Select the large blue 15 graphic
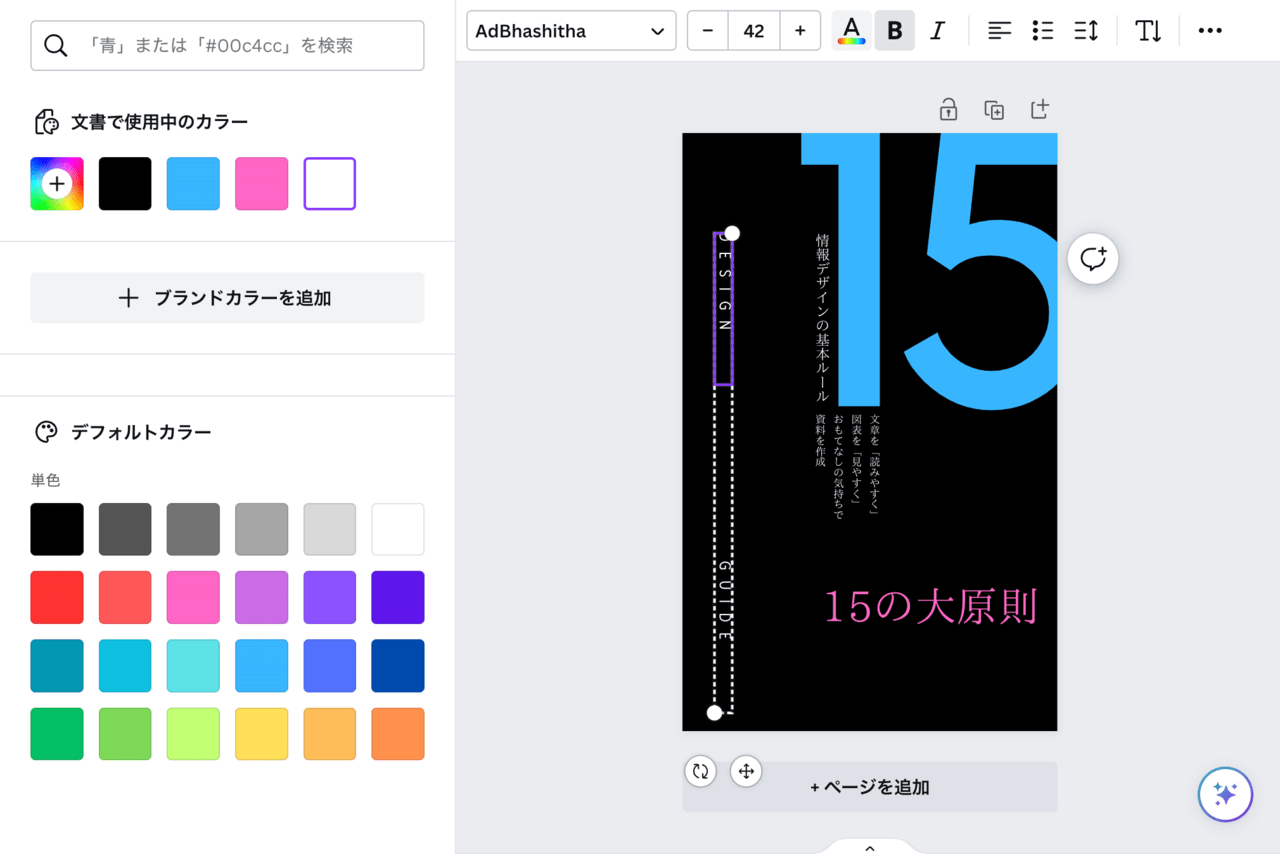 (x=930, y=270)
